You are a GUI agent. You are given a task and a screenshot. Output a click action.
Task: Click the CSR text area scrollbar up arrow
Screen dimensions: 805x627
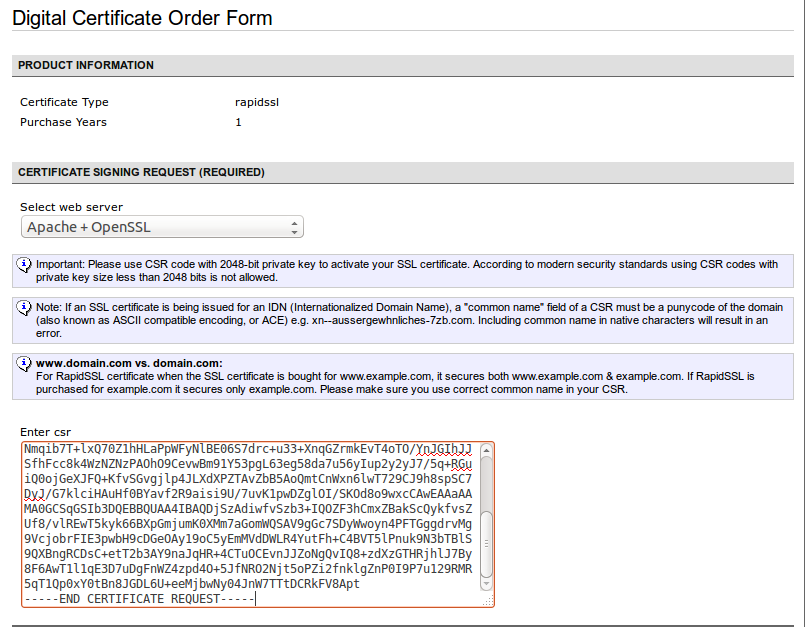pos(486,450)
